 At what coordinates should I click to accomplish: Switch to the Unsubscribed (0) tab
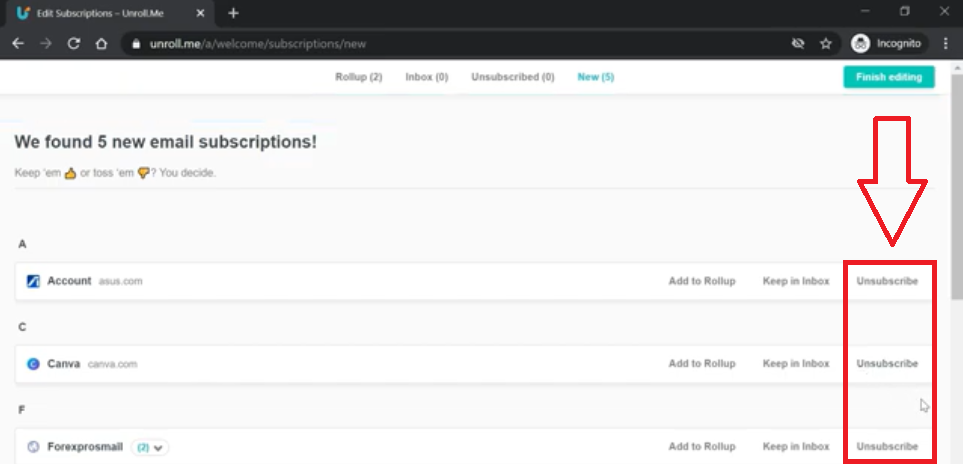click(513, 77)
